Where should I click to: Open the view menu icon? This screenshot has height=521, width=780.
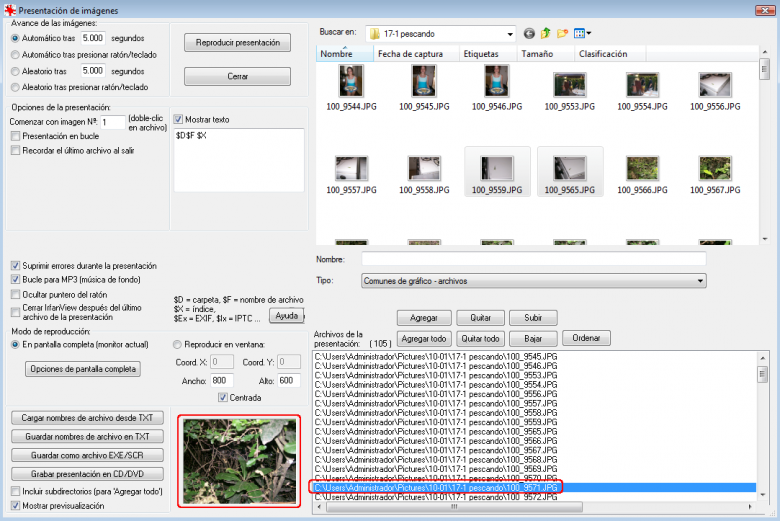pos(582,33)
